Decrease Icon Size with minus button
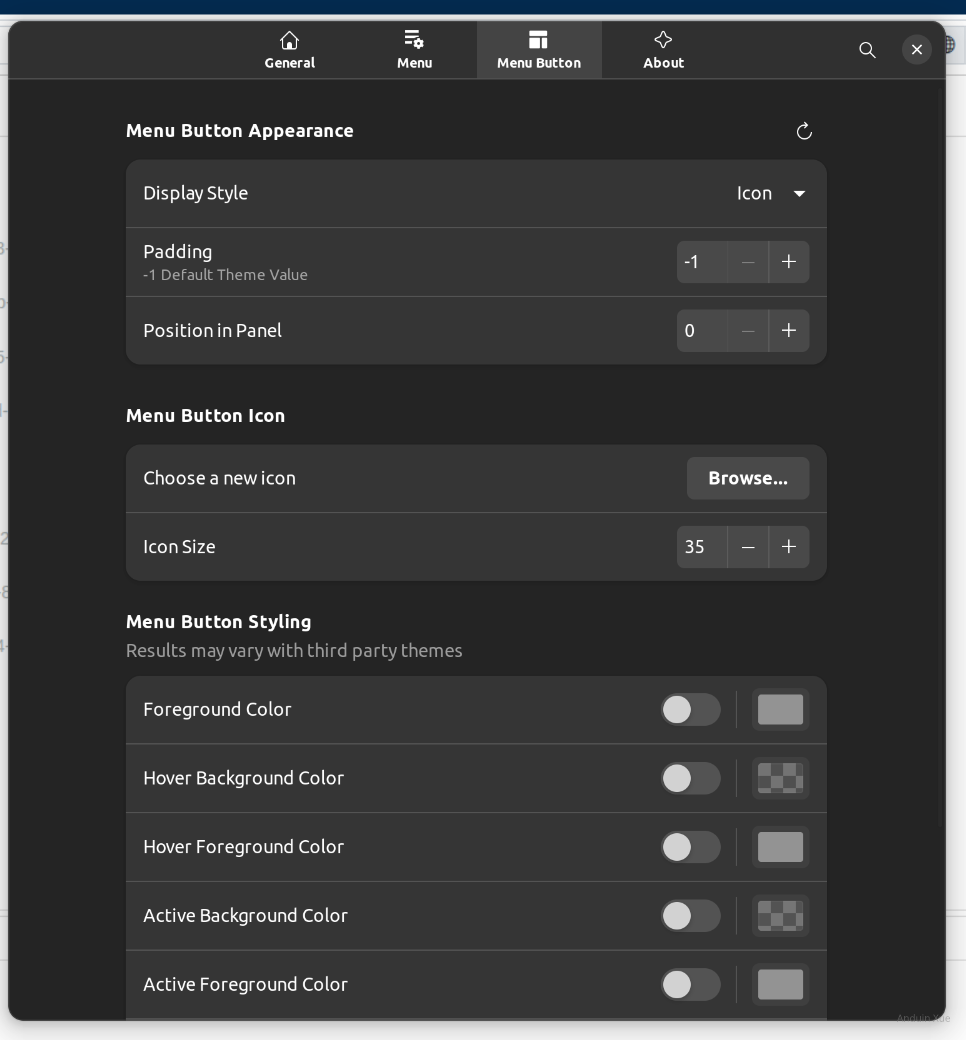This screenshot has height=1040, width=966. (748, 547)
